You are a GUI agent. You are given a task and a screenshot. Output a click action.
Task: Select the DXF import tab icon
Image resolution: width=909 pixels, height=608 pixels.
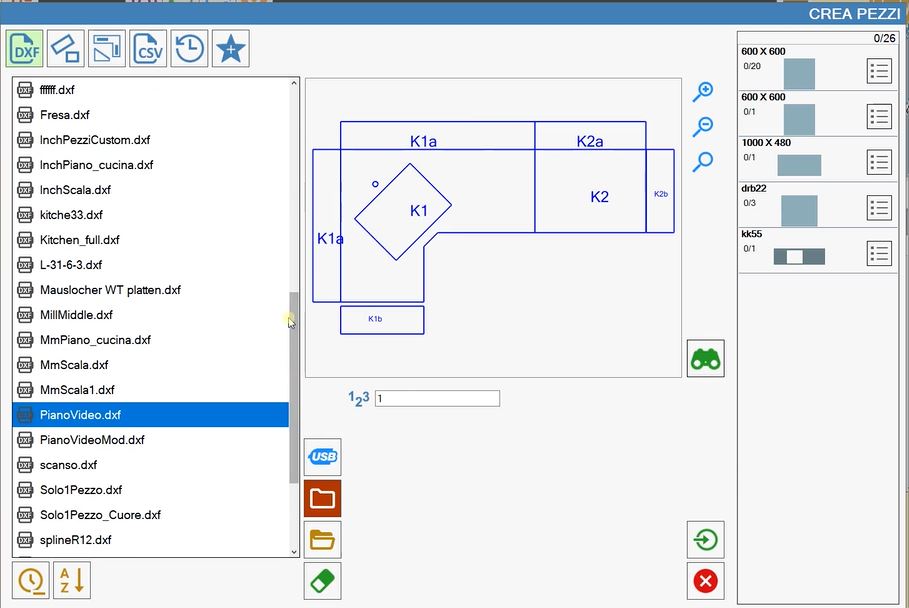(24, 48)
